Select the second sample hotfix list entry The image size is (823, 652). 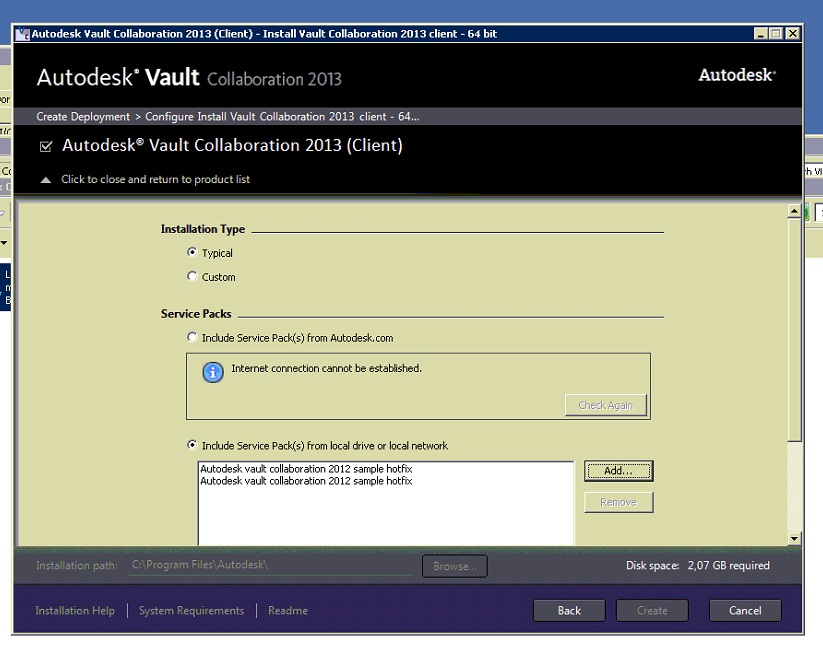tap(306, 481)
